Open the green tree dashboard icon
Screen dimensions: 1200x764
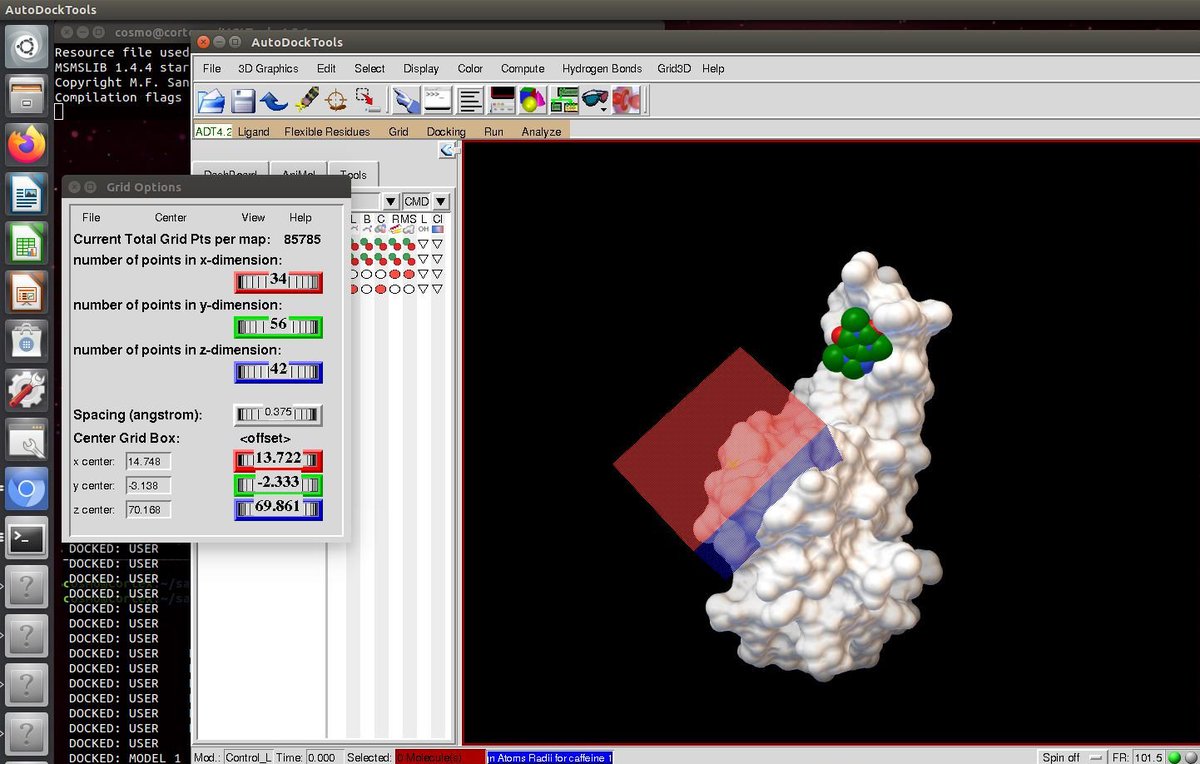565,100
